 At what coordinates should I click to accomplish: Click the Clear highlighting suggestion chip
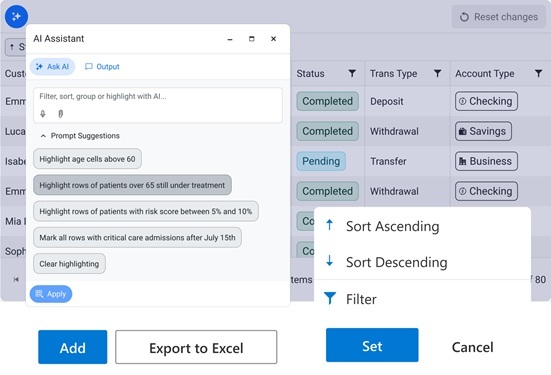pos(69,264)
